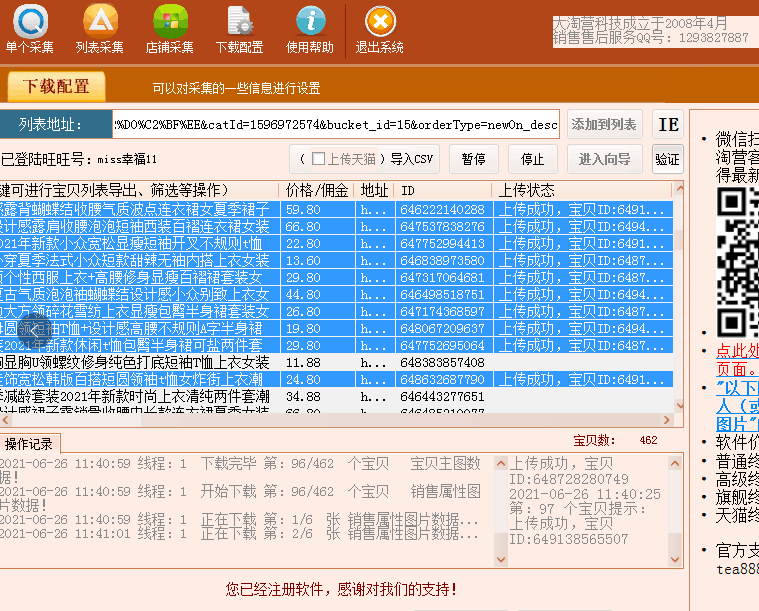Click table horizontal scrollbar right arrow
Image resolution: width=759 pixels, height=611 pixels.
(x=667, y=420)
